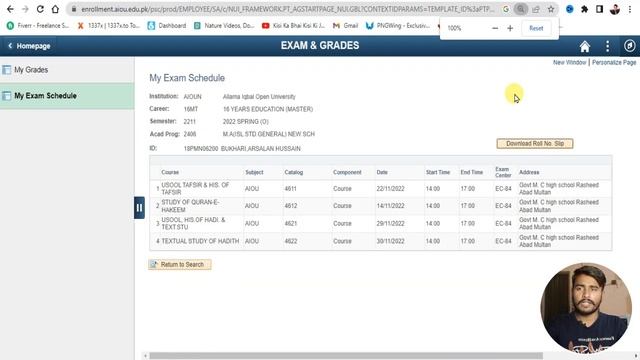Click the zoom magnifier icon in address bar
This screenshot has height=360, width=640.
click(x=520, y=9)
